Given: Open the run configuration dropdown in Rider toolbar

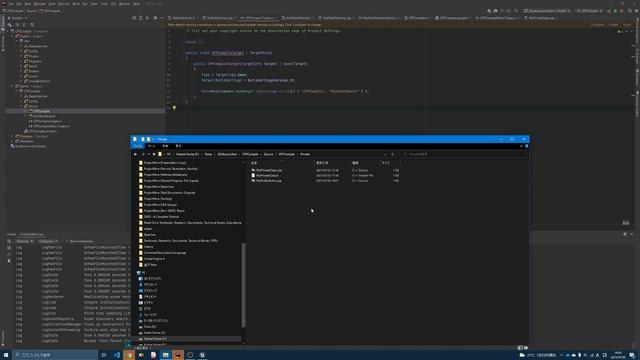Looking at the screenshot, I should 590,11.
